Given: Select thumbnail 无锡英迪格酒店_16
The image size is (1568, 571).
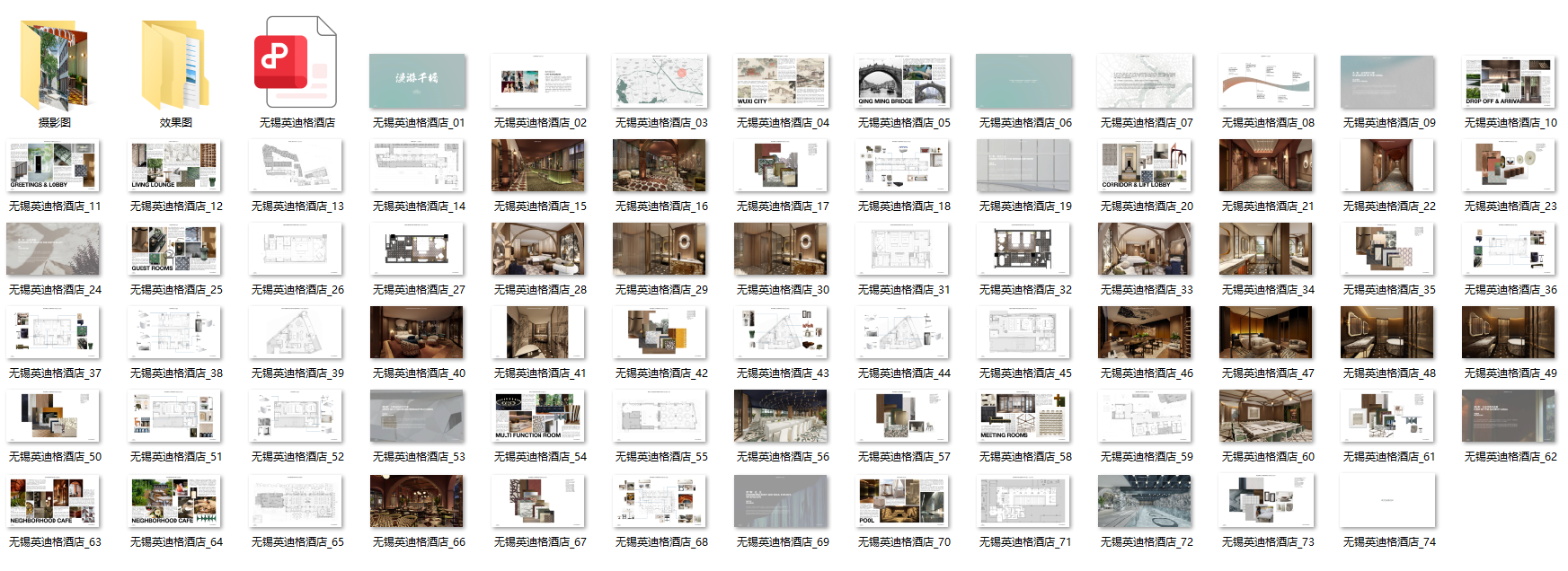Looking at the screenshot, I should coord(660,165).
